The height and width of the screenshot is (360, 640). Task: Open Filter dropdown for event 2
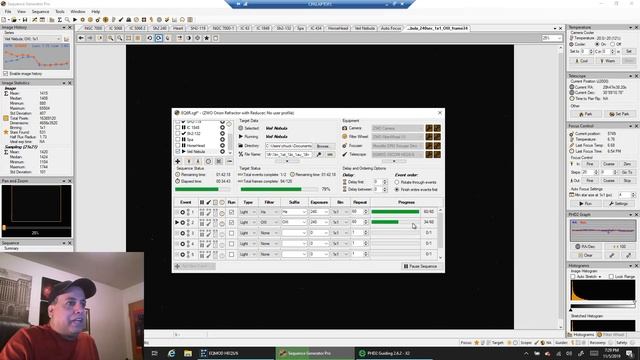[x=269, y=222]
